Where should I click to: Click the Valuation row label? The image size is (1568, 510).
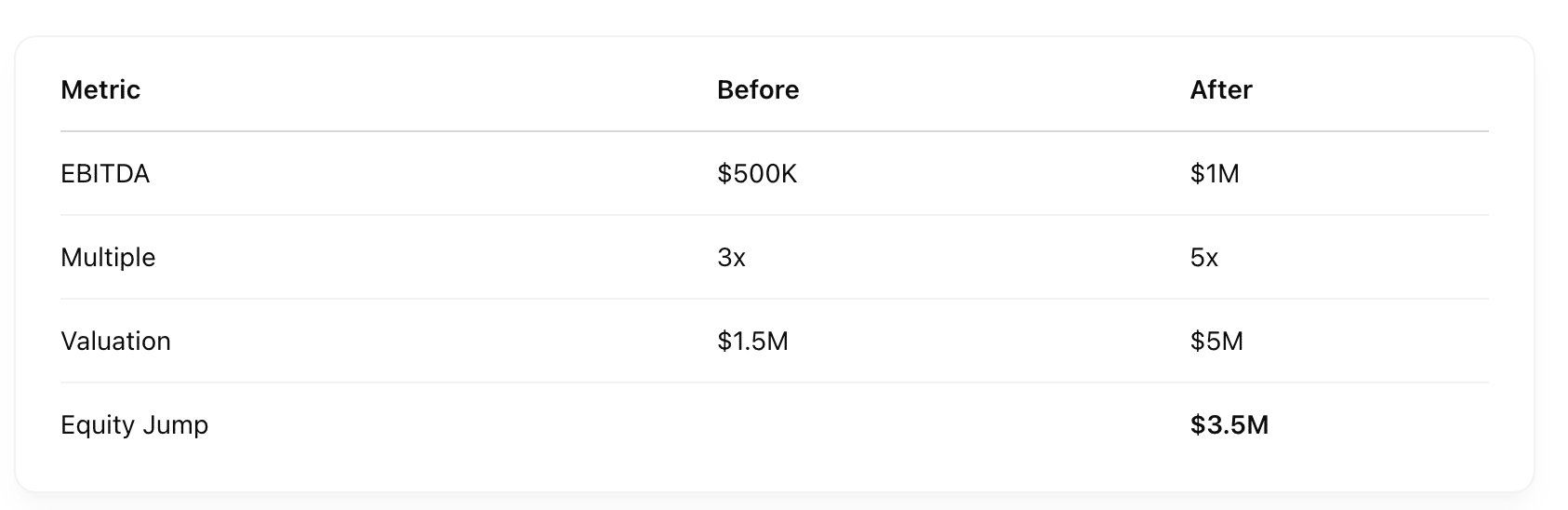click(115, 342)
